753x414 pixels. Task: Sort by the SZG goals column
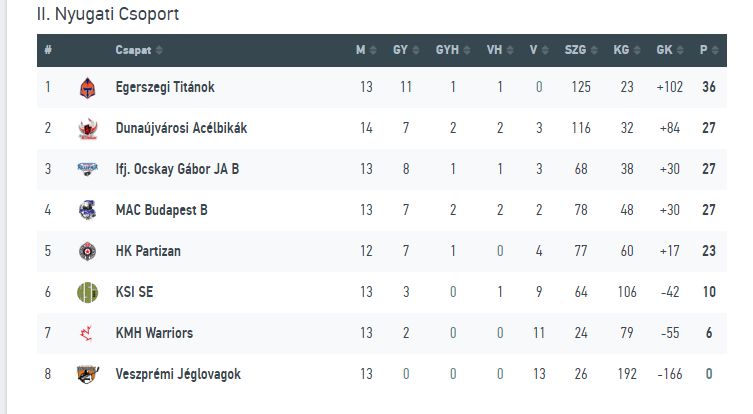[x=581, y=50]
